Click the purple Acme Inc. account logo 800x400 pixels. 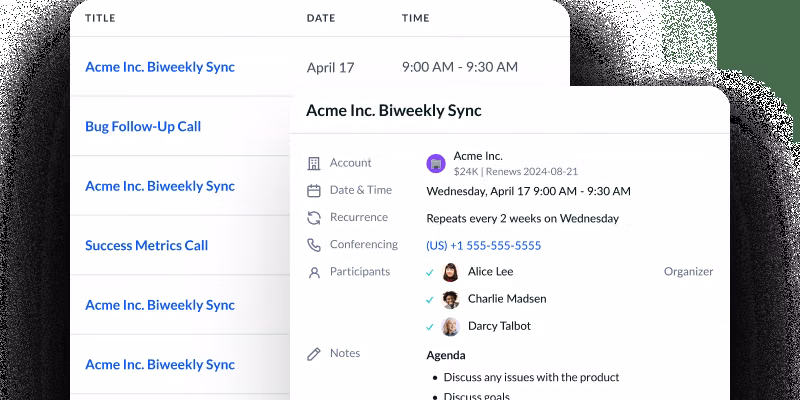tap(435, 163)
